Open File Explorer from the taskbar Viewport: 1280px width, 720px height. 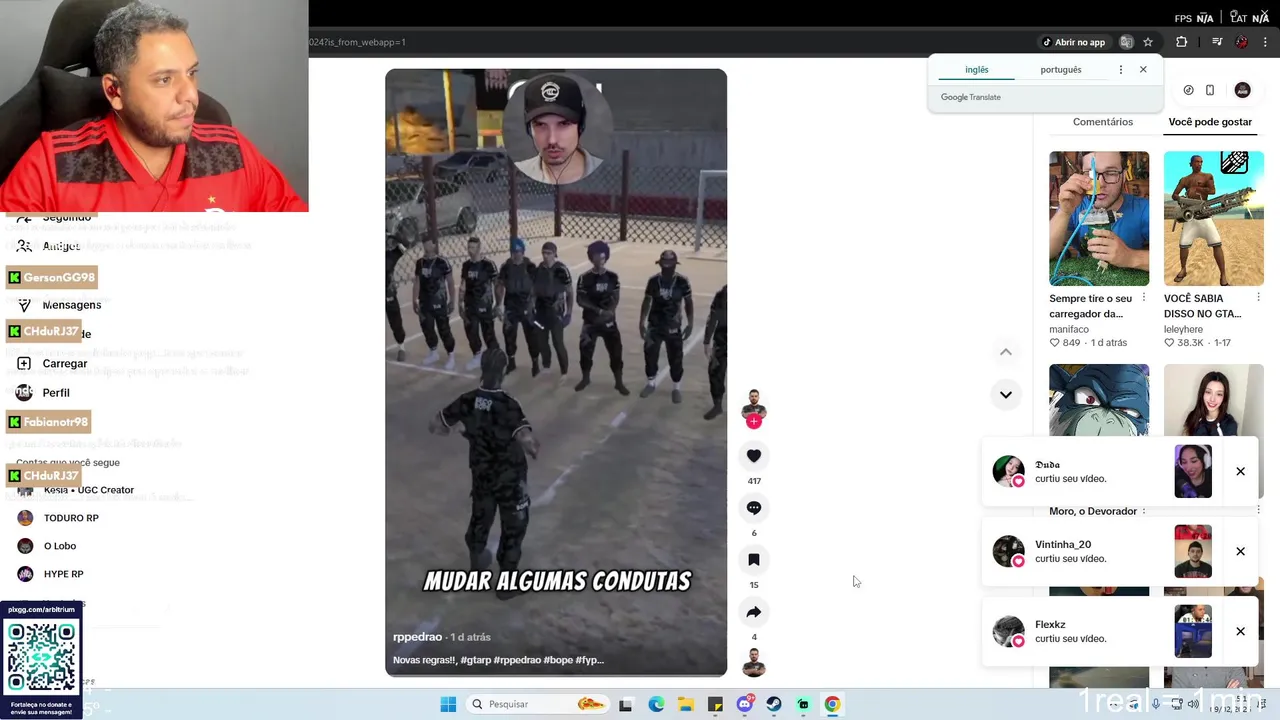tap(686, 704)
